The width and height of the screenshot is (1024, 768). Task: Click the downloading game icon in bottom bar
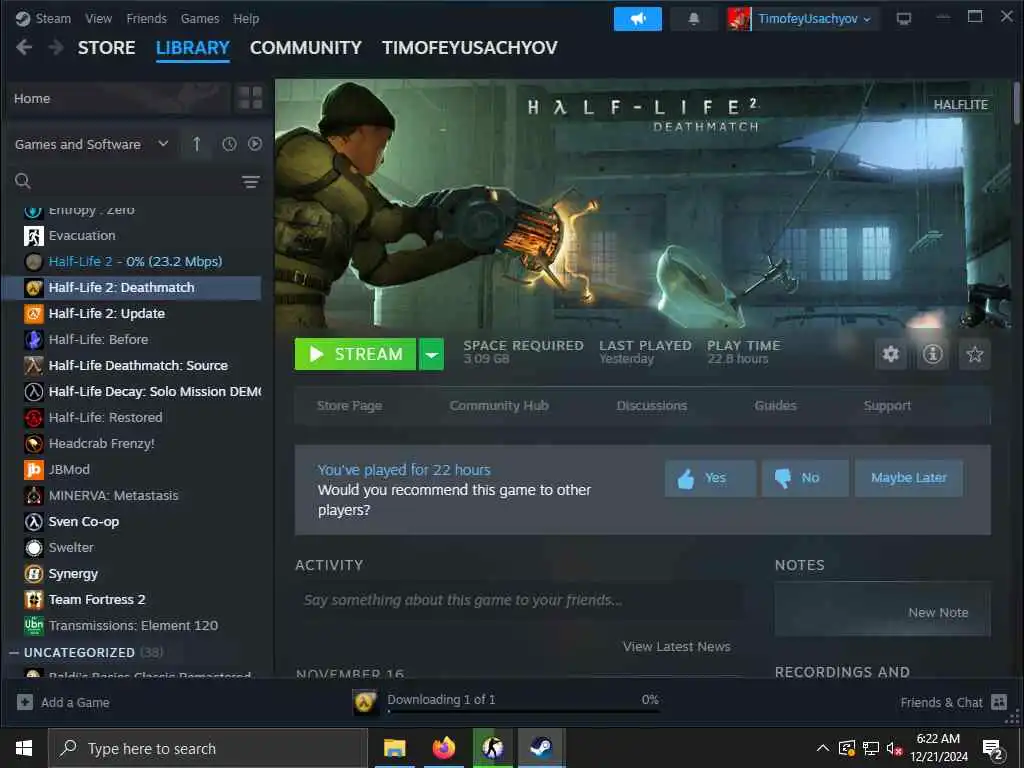[365, 703]
